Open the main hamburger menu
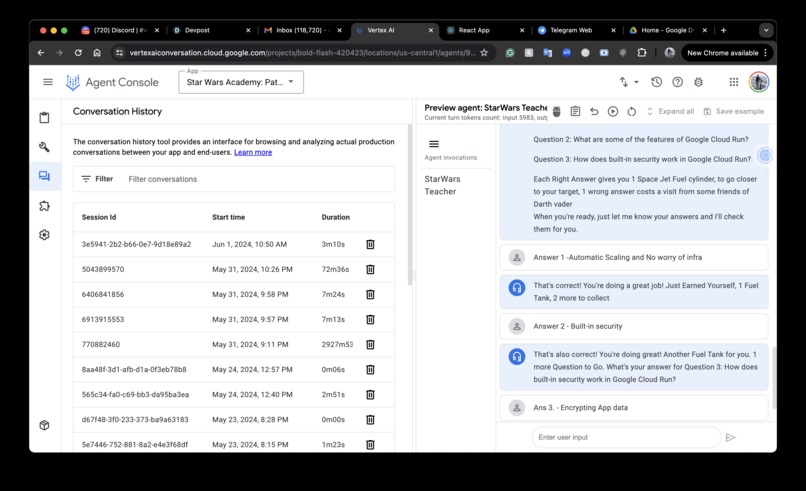 (48, 82)
